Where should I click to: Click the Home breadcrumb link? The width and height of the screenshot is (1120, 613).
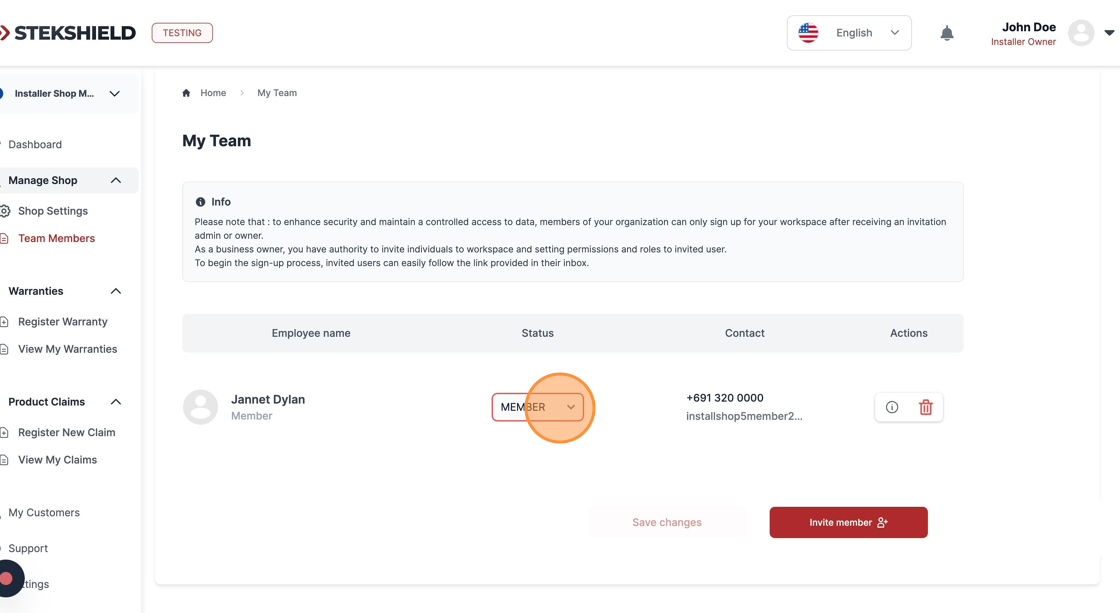[x=213, y=93]
